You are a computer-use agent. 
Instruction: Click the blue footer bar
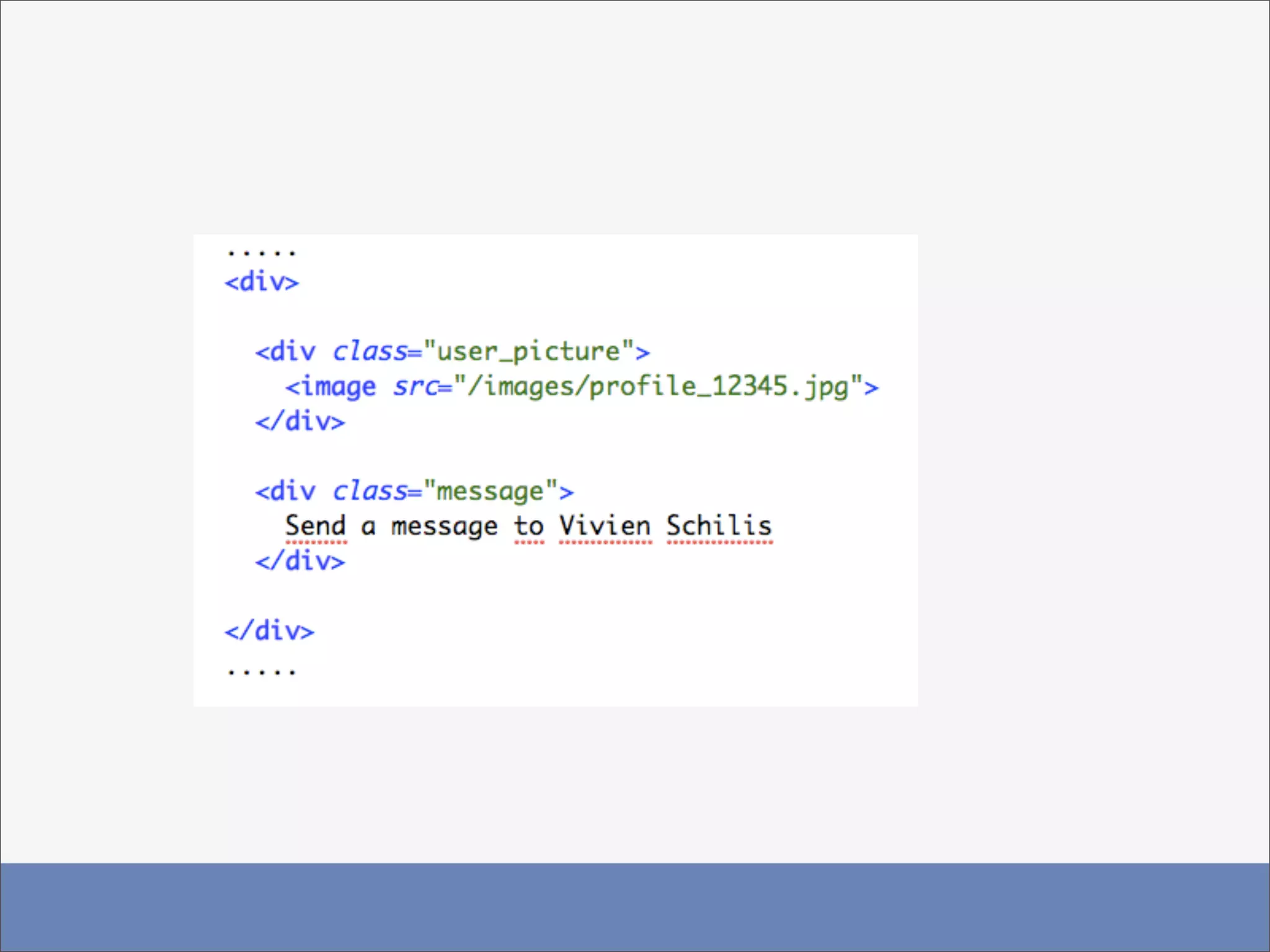635,907
